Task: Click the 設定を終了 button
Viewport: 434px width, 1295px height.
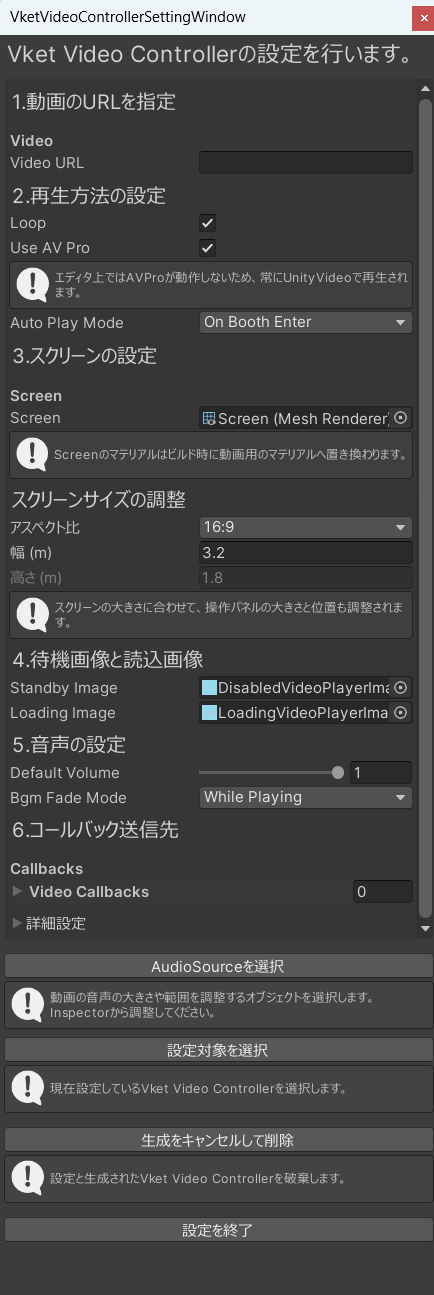Action: [217, 1229]
